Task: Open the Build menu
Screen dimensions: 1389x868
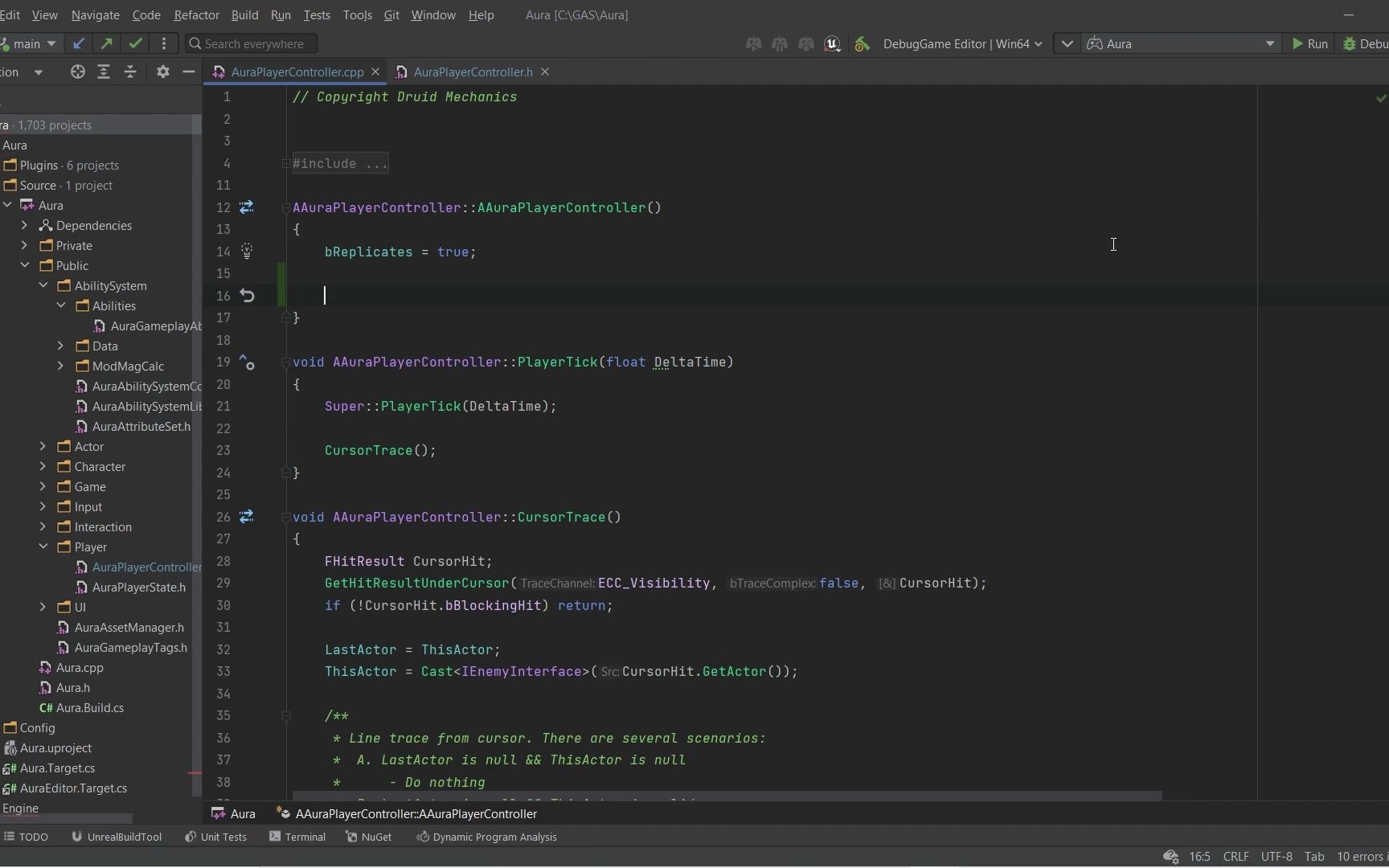Action: tap(244, 15)
